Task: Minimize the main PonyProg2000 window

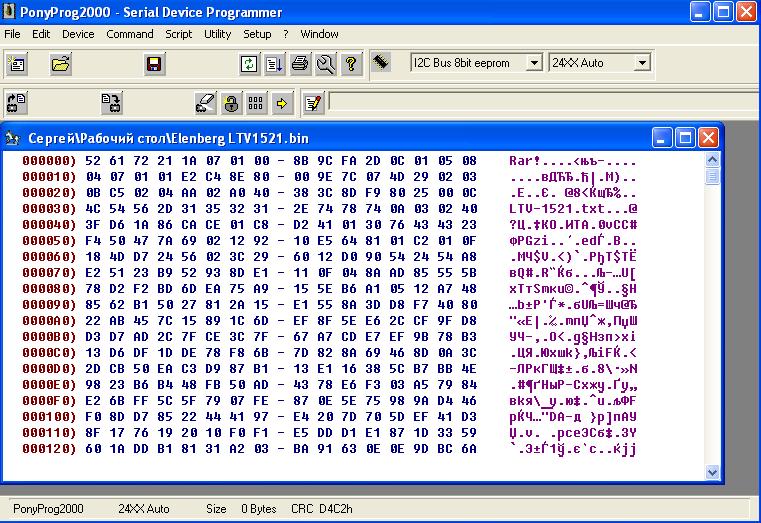Action: [699, 12]
